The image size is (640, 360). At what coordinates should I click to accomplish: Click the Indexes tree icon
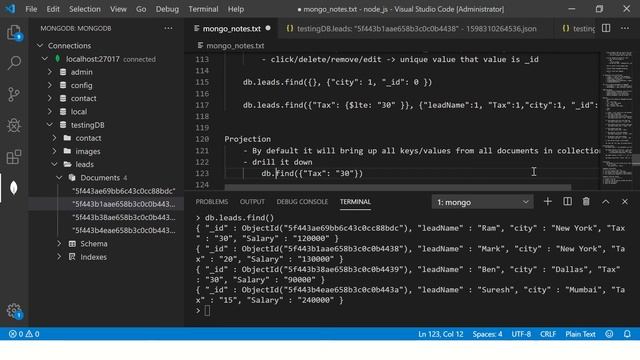point(72,257)
